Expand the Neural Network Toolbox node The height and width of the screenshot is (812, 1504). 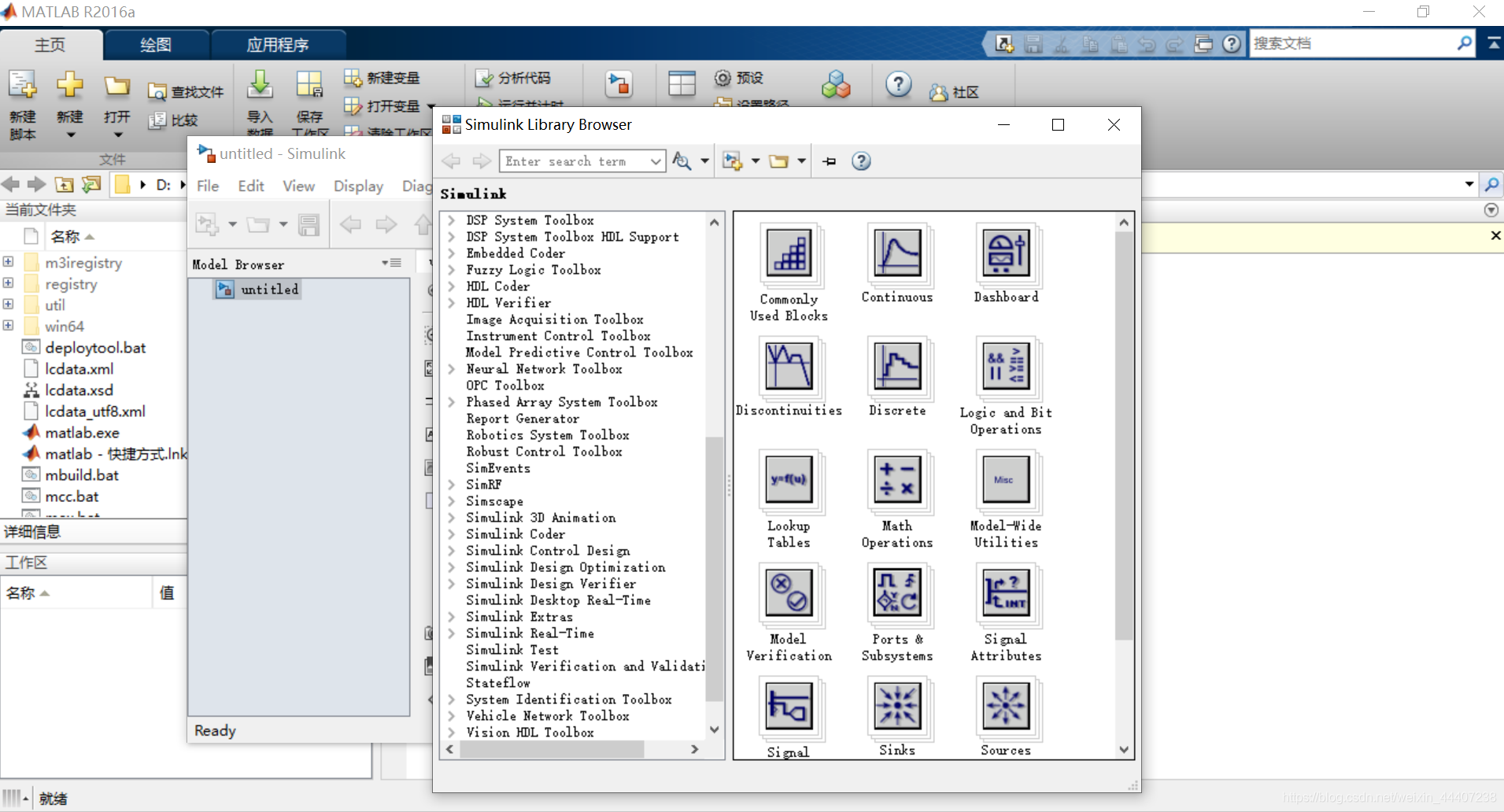coord(452,369)
